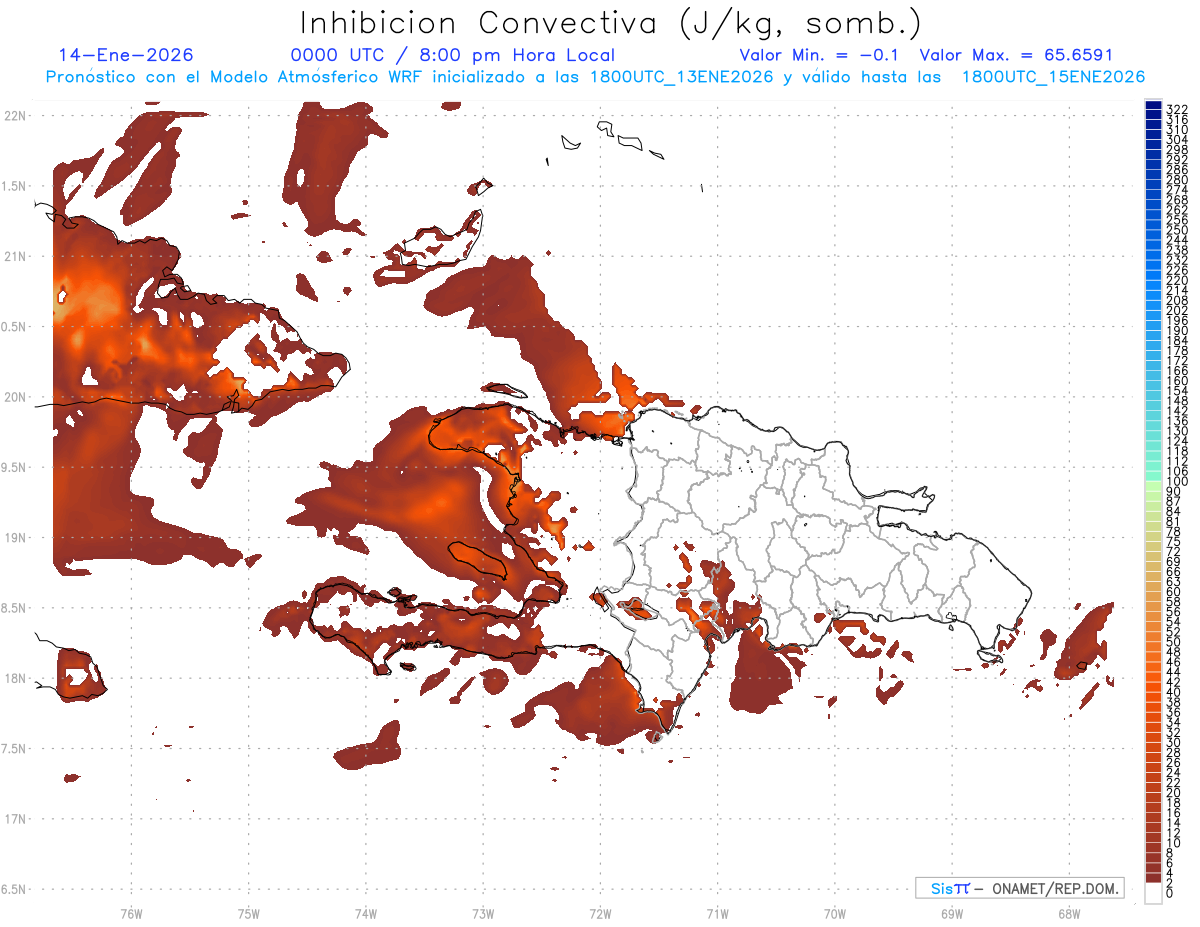Viewport: 1200px width, 927px height.
Task: Click the 'SisPI - ONAMET/REP.DOM.' credit box
Action: coord(1019,888)
